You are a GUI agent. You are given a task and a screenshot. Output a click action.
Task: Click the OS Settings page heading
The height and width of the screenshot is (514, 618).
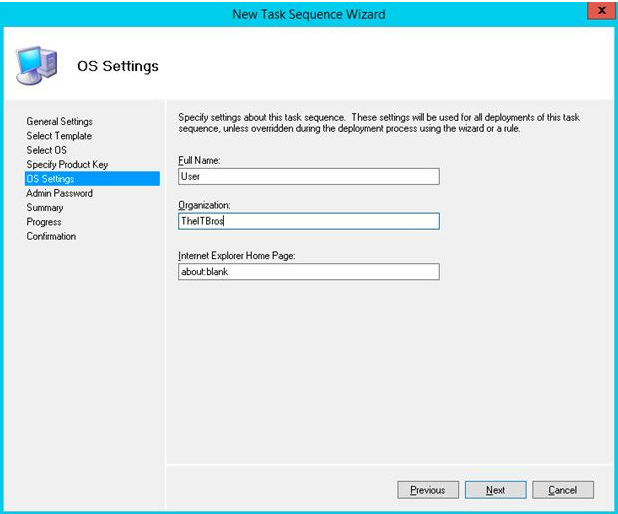tap(118, 66)
